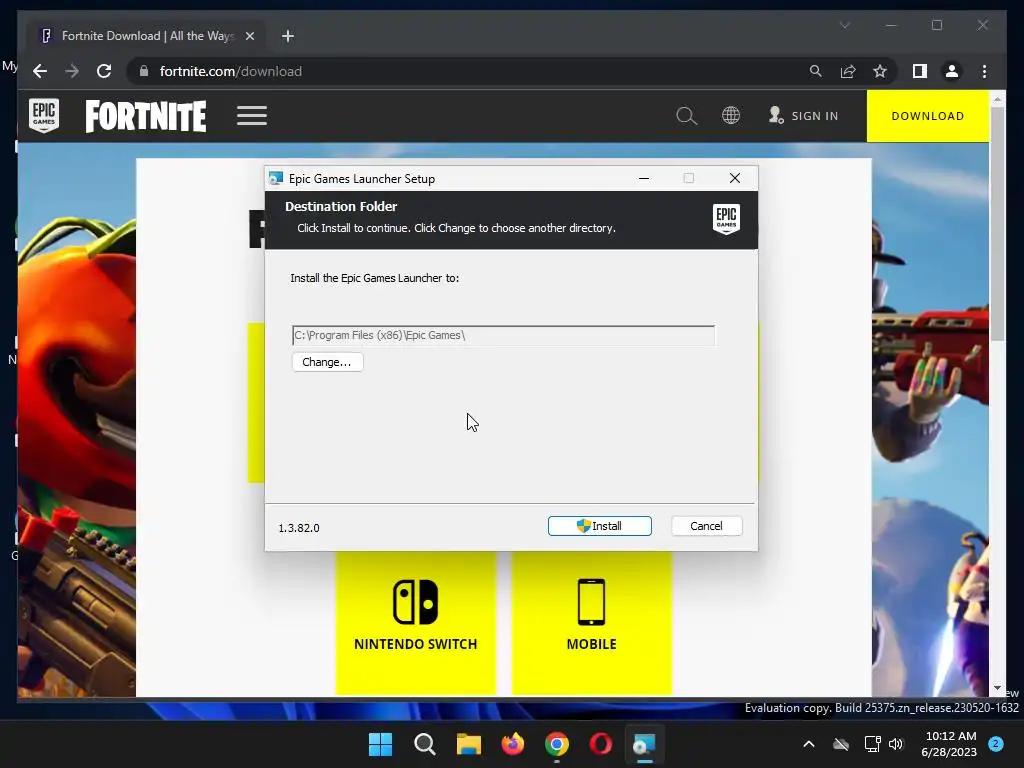This screenshot has width=1024, height=768.
Task: Click the Epic Games logo in the setup header
Action: (726, 218)
